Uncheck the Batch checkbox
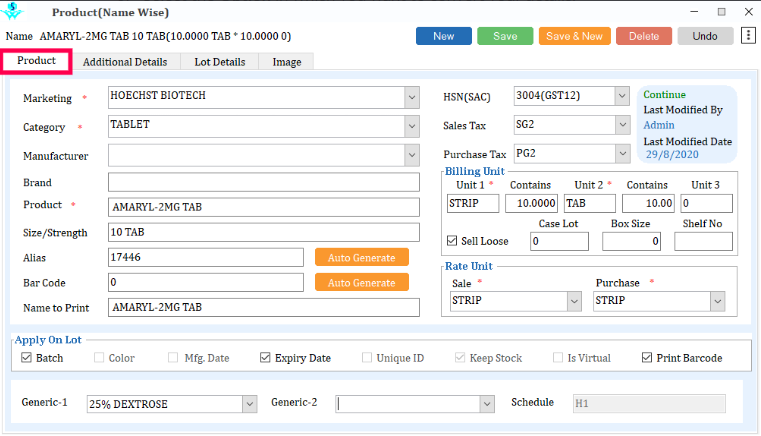 coord(26,358)
